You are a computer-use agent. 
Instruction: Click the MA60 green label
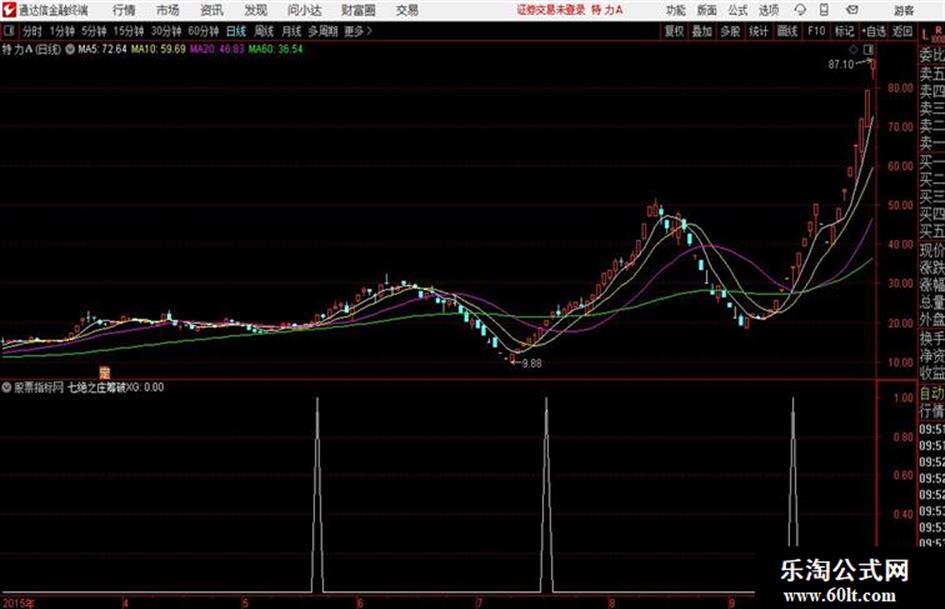275,49
